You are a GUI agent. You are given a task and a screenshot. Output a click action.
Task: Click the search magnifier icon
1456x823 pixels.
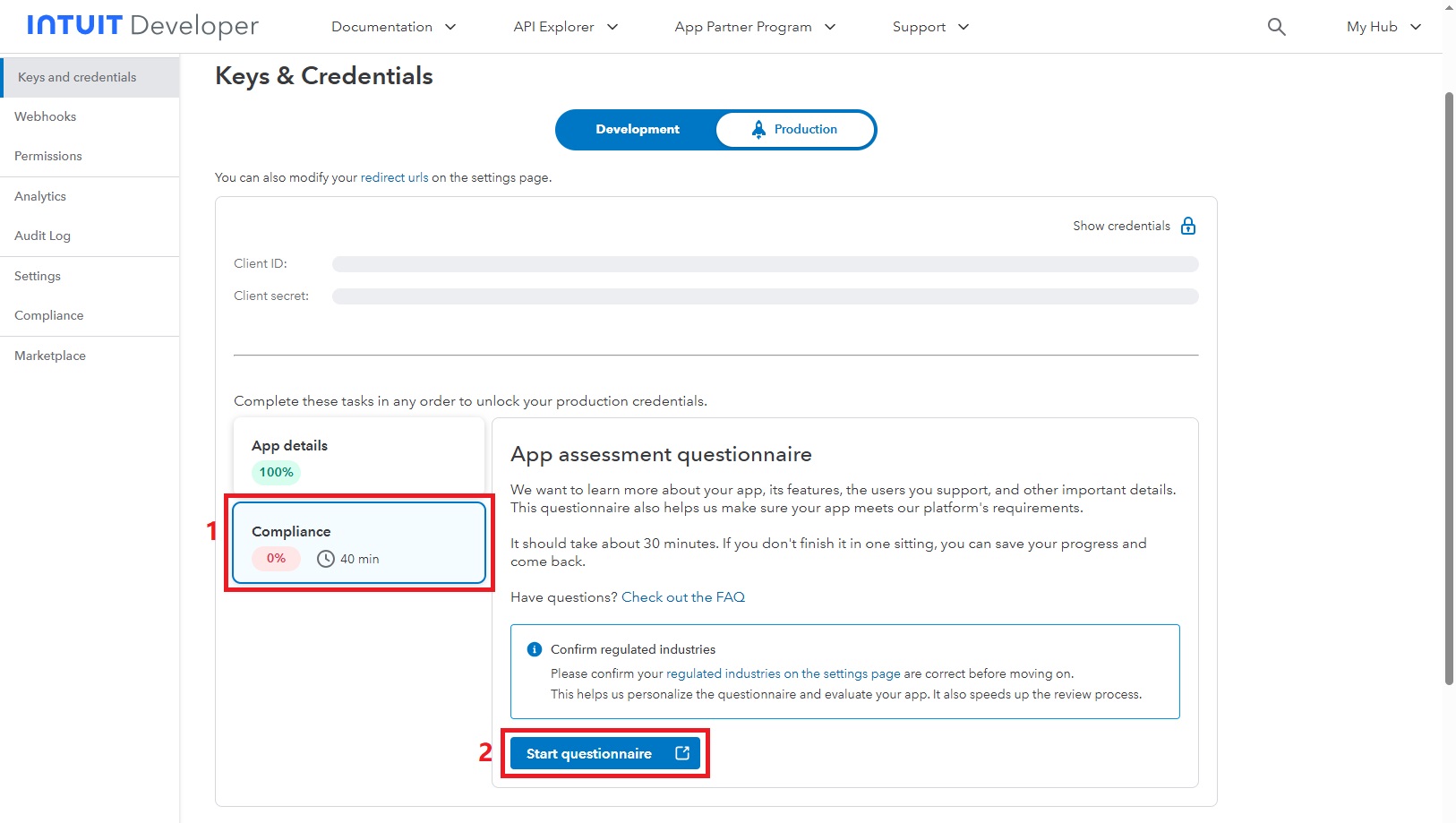(x=1276, y=27)
